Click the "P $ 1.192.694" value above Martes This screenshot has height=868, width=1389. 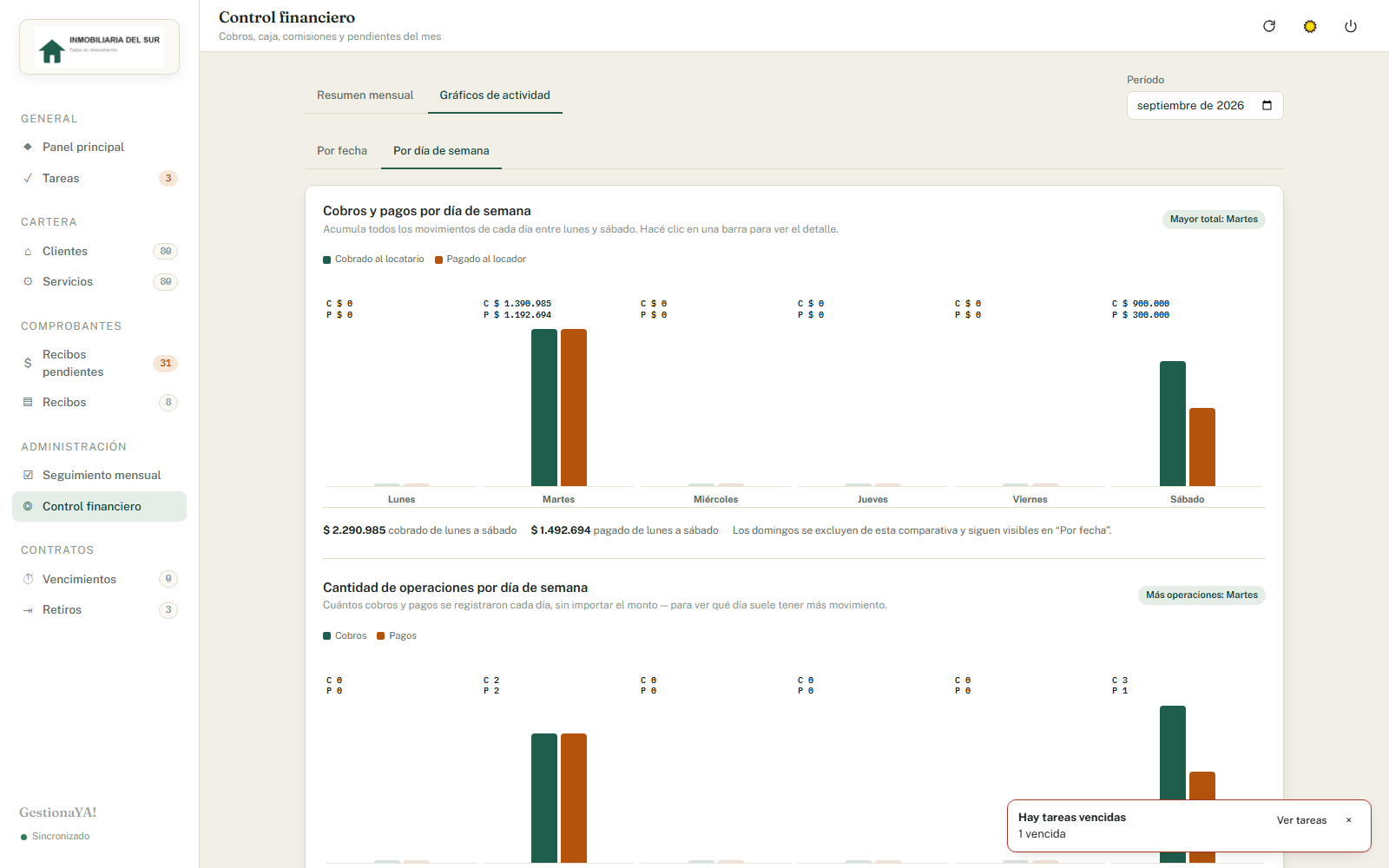[517, 315]
